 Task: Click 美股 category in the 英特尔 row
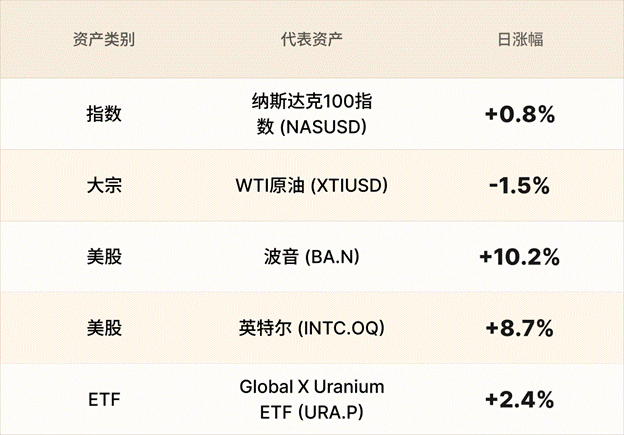point(104,328)
